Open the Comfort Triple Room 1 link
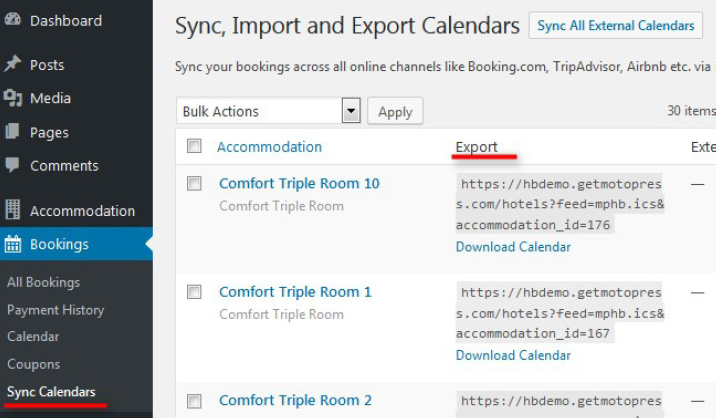The height and width of the screenshot is (420, 718). (x=295, y=292)
